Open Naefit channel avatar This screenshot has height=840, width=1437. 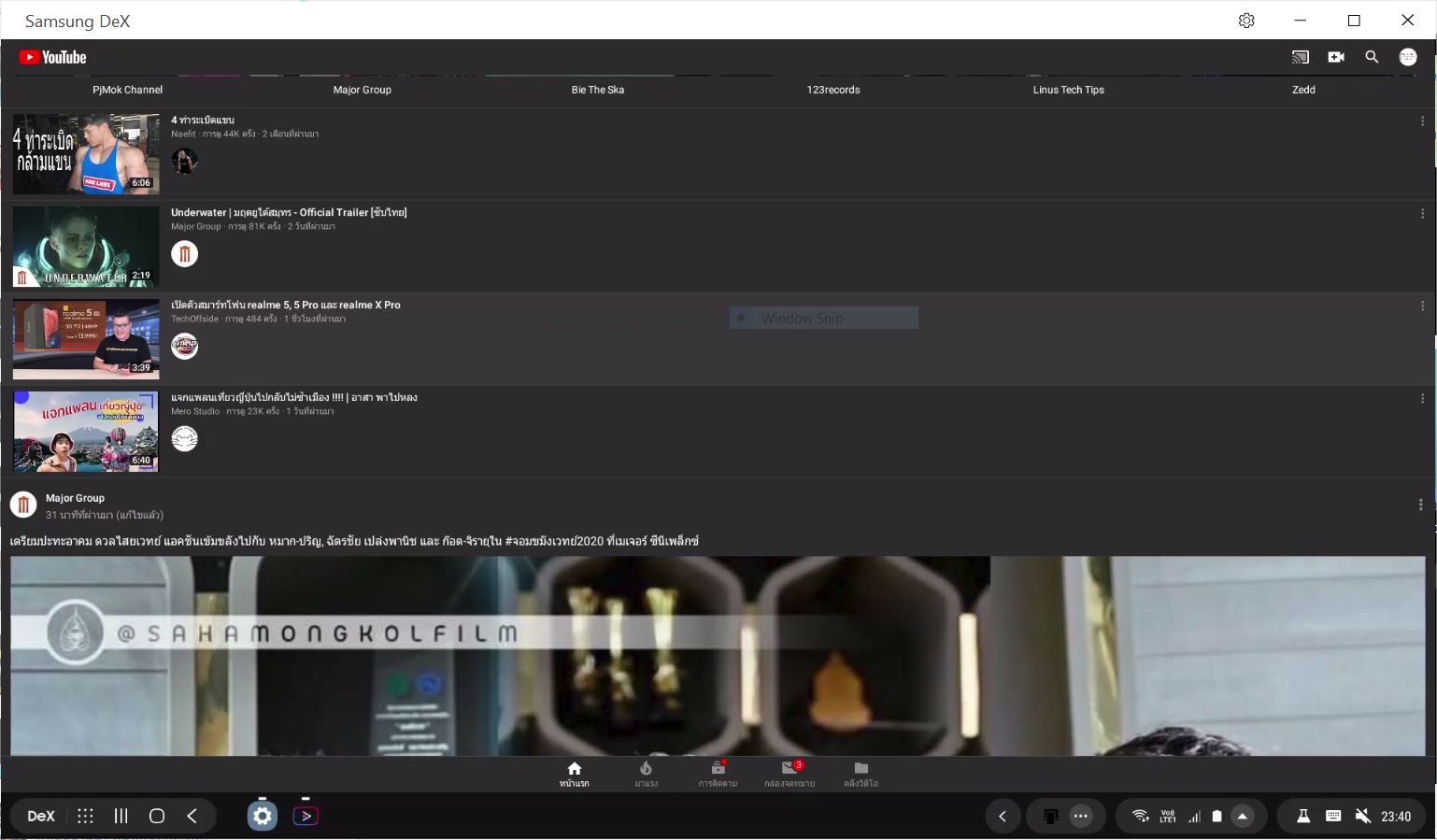coord(185,161)
